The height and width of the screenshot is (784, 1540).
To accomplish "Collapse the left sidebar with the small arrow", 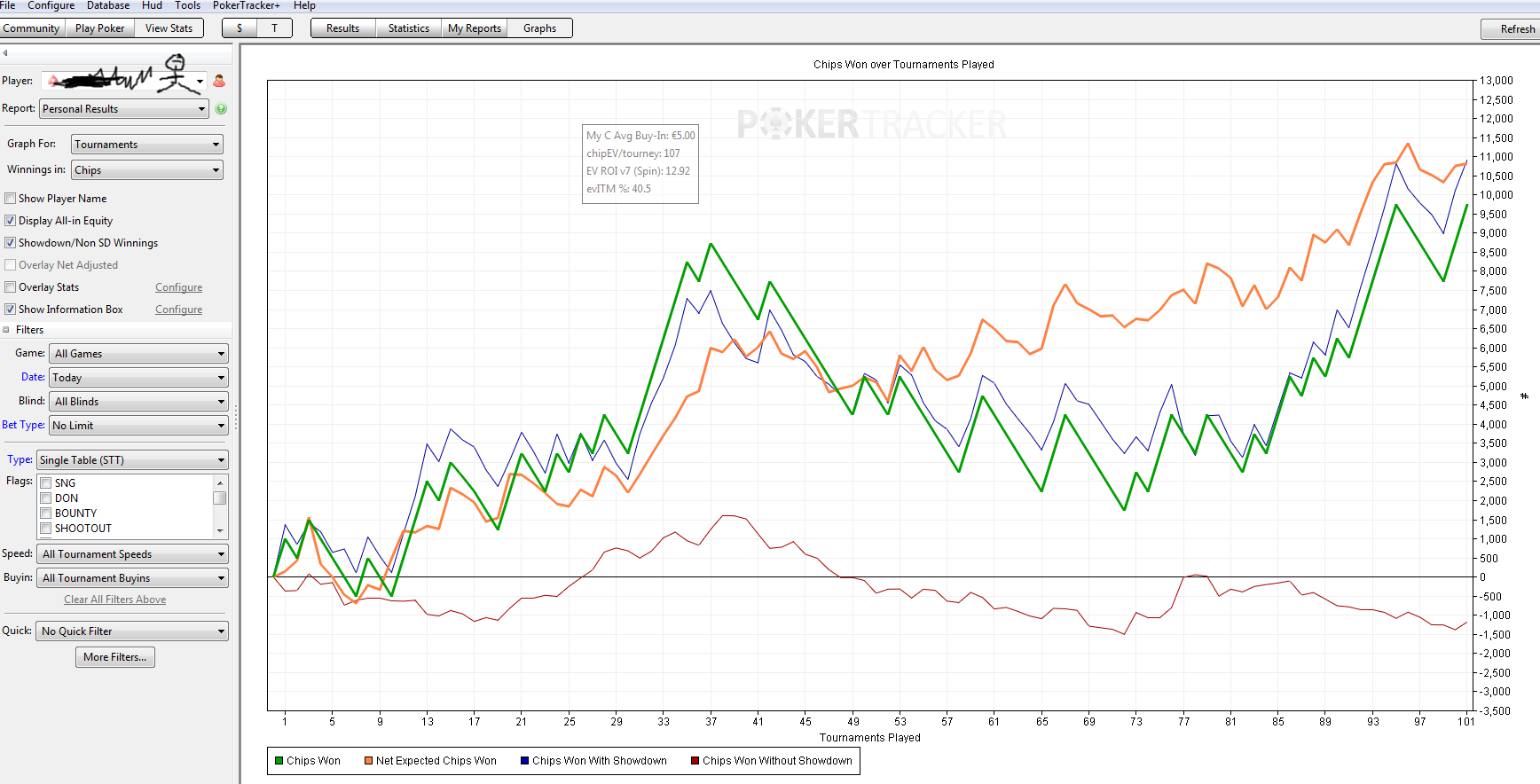I will [x=5, y=53].
